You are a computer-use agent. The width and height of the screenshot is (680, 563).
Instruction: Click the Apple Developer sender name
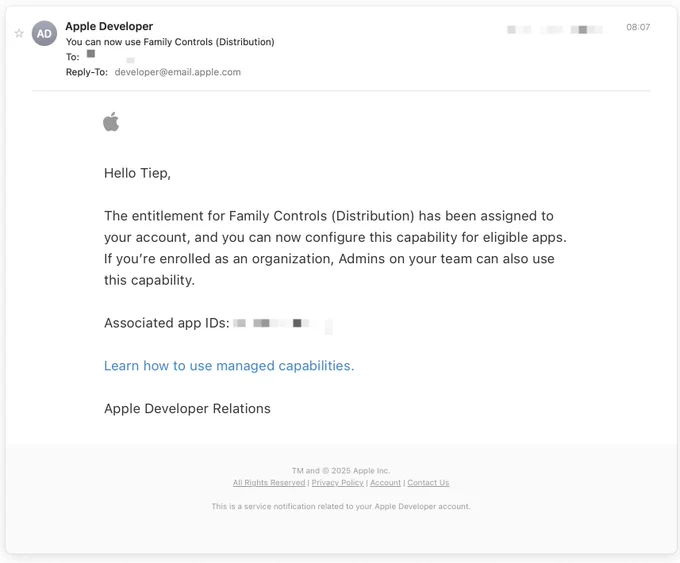(x=109, y=26)
